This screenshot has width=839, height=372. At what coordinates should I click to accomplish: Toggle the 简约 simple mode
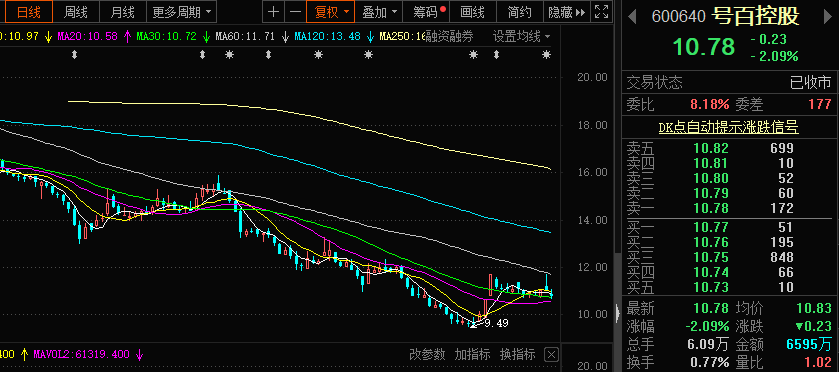[520, 12]
